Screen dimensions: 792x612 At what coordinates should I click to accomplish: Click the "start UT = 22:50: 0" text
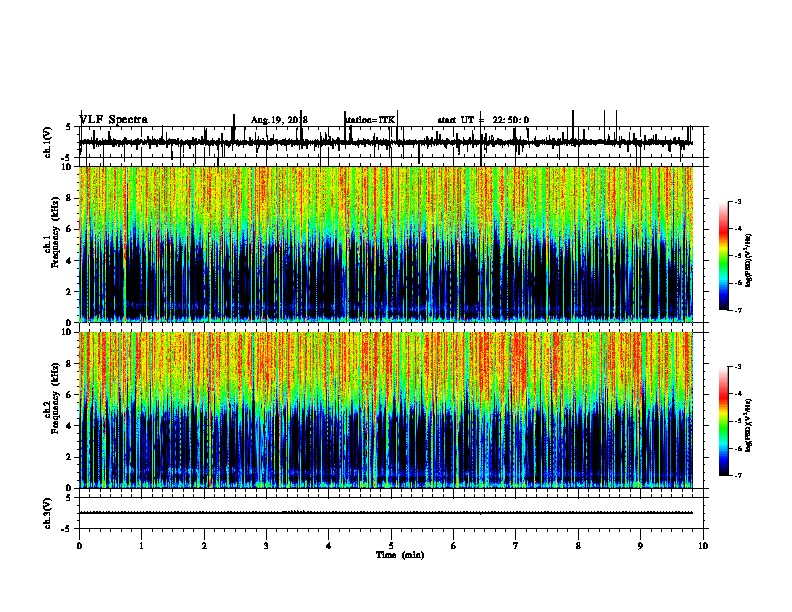pos(483,120)
